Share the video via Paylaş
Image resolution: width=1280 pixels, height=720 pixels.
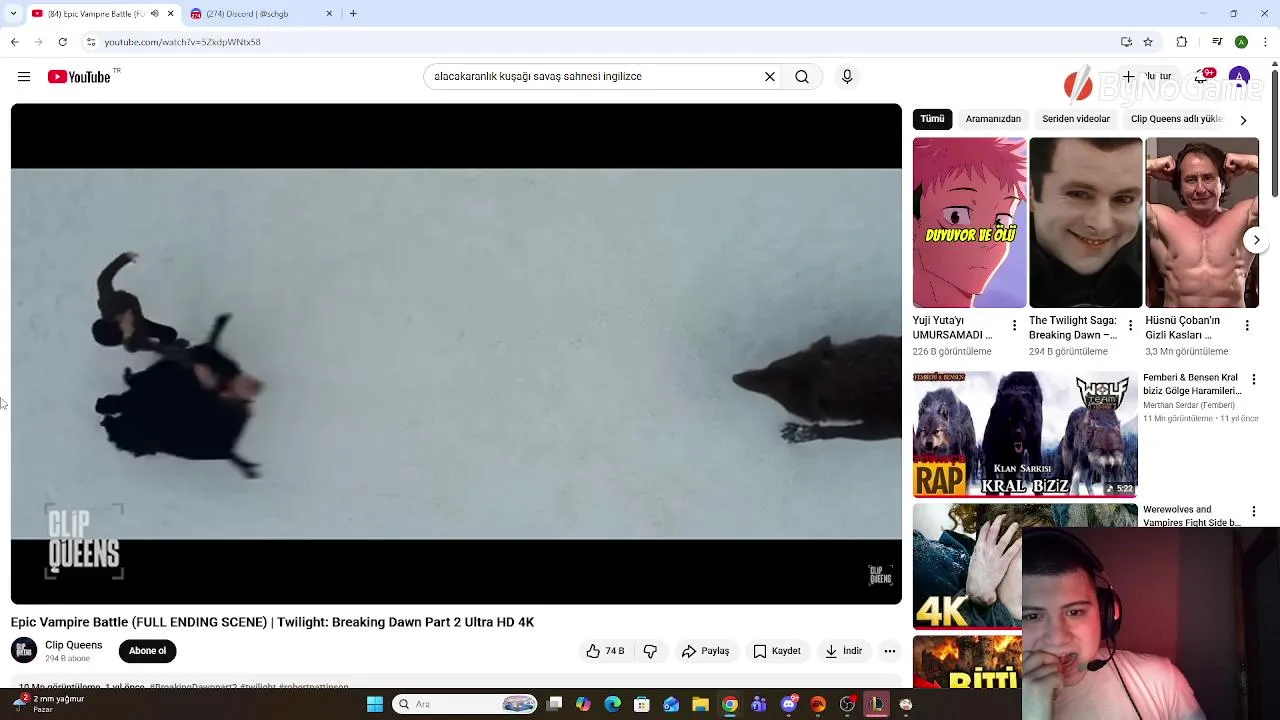pos(706,651)
